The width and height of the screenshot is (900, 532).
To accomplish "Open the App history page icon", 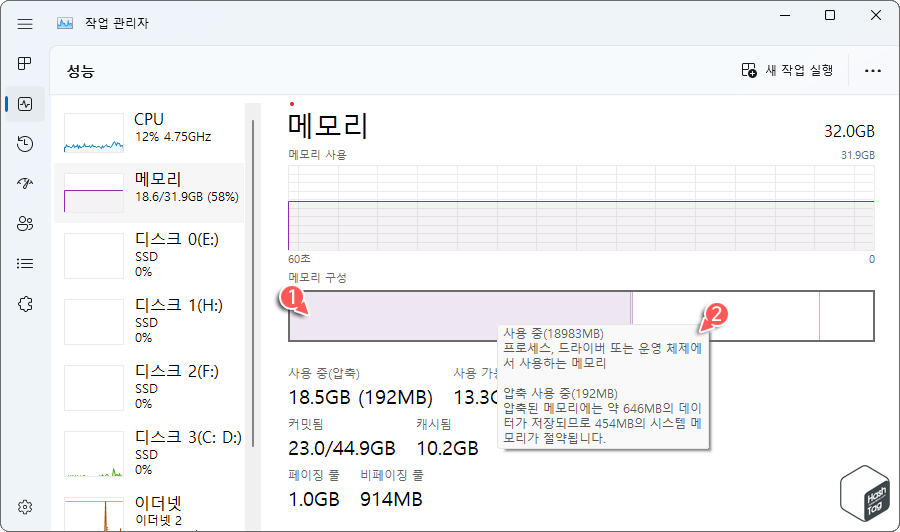I will click(25, 143).
